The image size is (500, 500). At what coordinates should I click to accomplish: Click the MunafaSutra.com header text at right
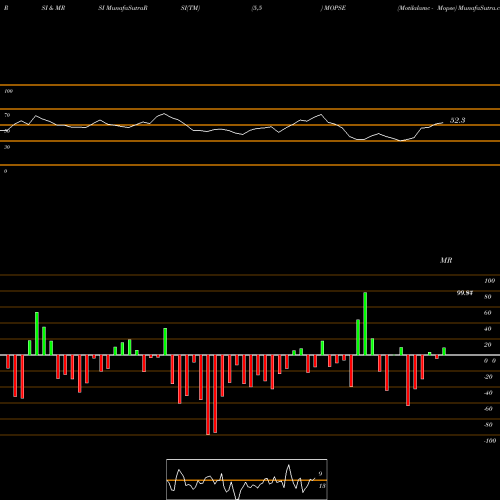tap(479, 8)
